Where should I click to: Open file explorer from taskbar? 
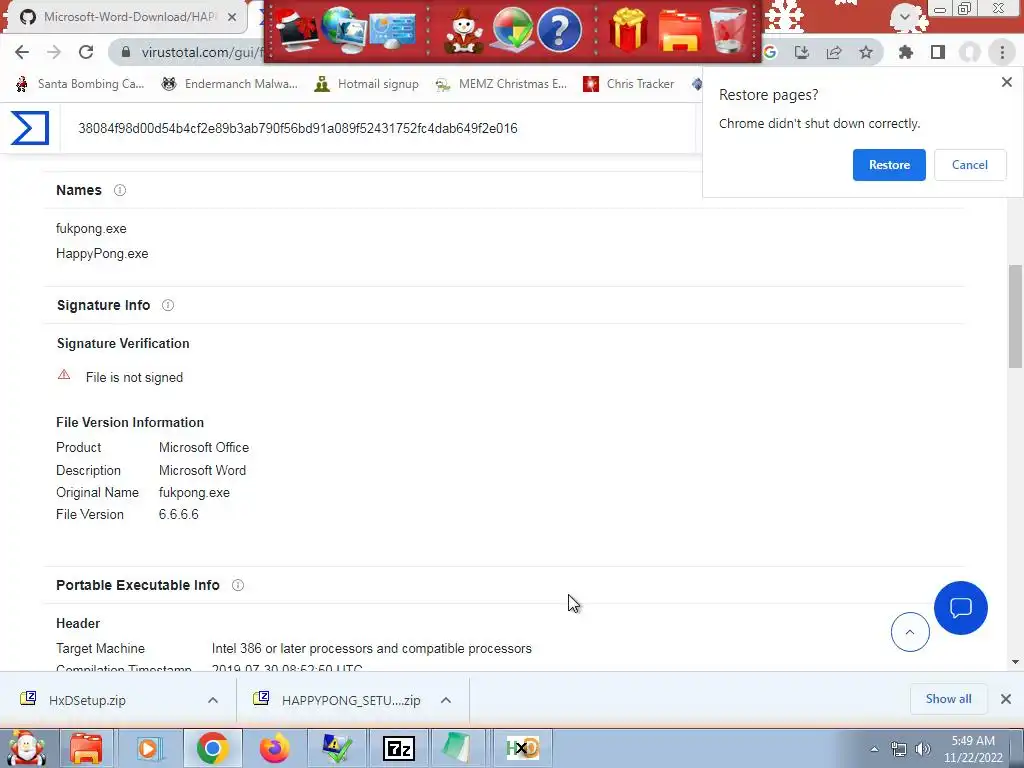(87, 748)
